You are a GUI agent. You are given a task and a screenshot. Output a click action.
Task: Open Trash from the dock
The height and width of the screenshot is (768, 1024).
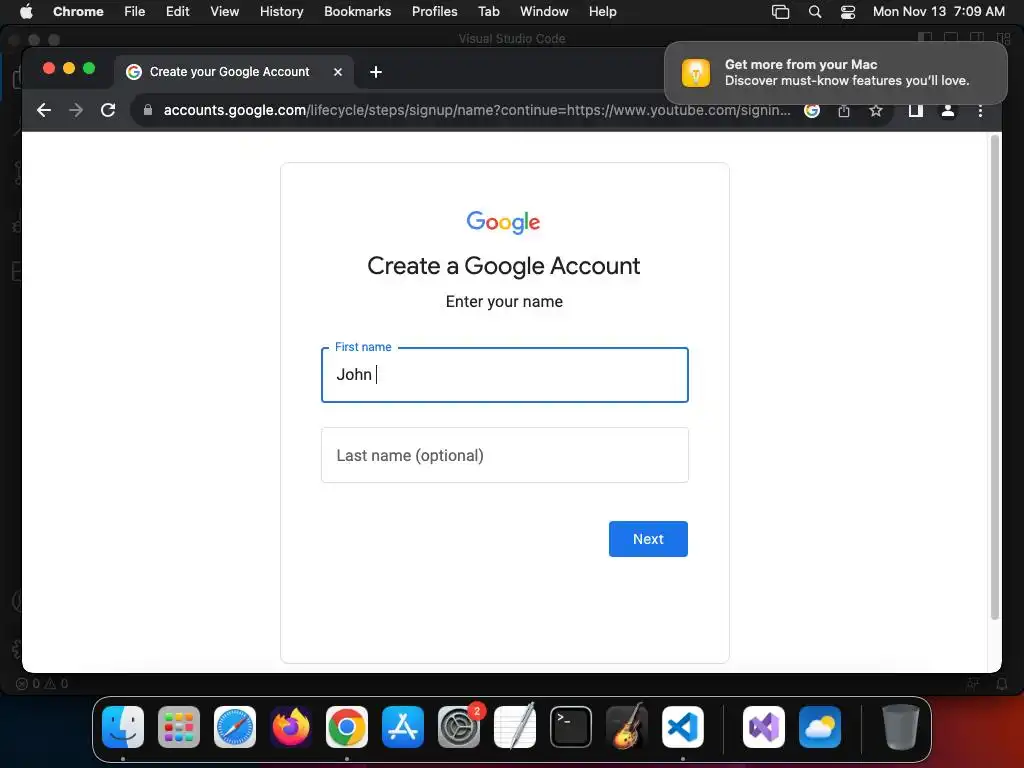[901, 727]
